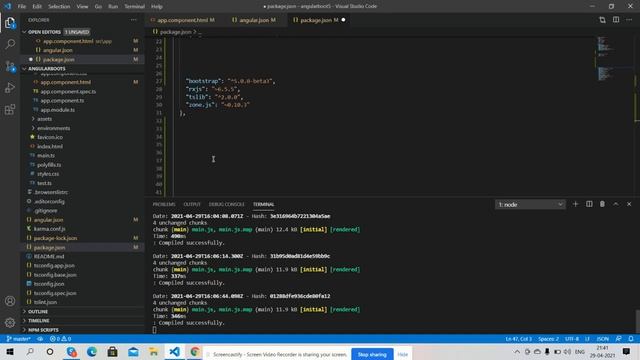Change Spaces: 2 indentation setting

tap(548, 339)
